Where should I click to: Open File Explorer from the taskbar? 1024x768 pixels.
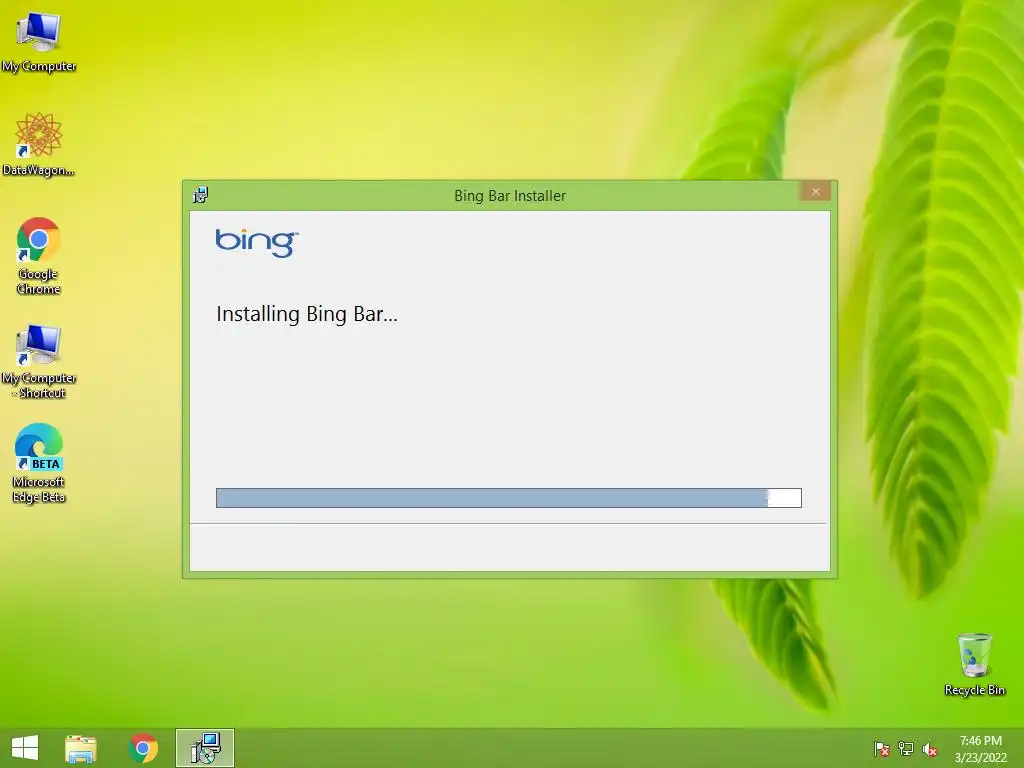[81, 748]
